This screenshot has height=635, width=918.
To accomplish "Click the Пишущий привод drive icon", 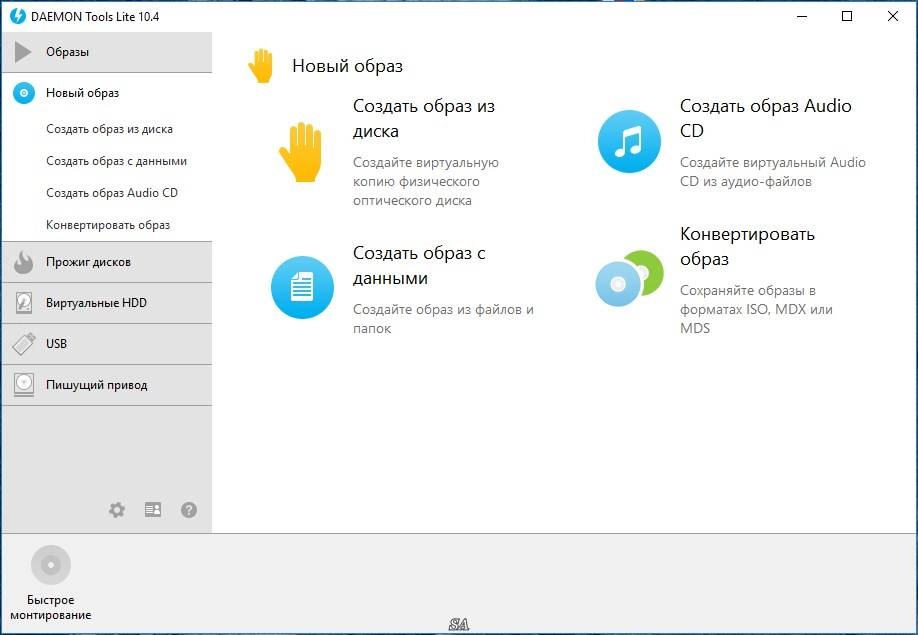I will [23, 385].
